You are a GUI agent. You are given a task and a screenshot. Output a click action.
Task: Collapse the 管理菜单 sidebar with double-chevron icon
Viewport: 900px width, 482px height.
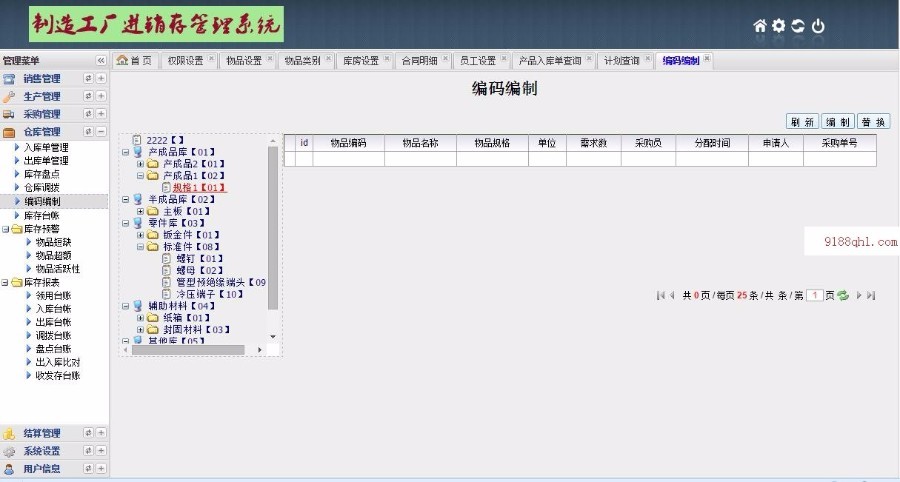(x=101, y=60)
